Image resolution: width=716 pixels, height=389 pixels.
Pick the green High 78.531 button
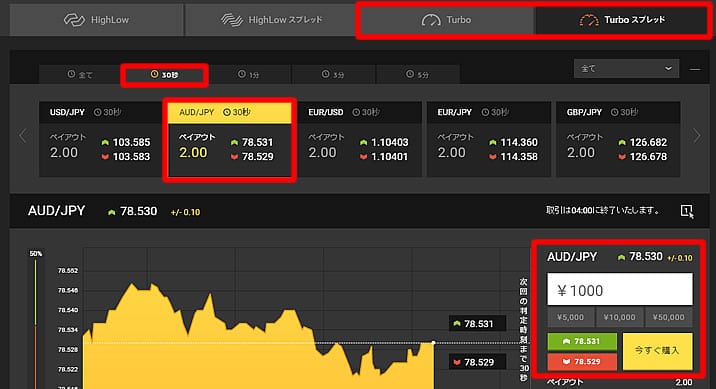tap(582, 342)
